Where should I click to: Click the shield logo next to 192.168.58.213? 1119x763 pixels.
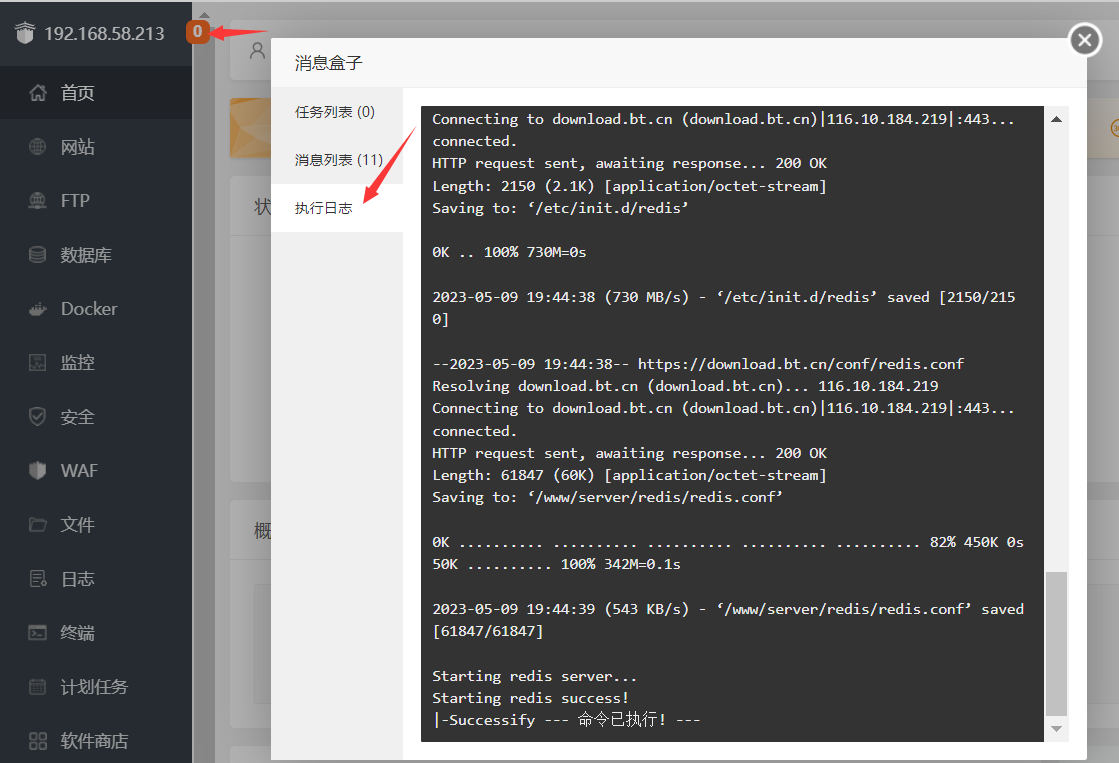pyautogui.click(x=25, y=33)
